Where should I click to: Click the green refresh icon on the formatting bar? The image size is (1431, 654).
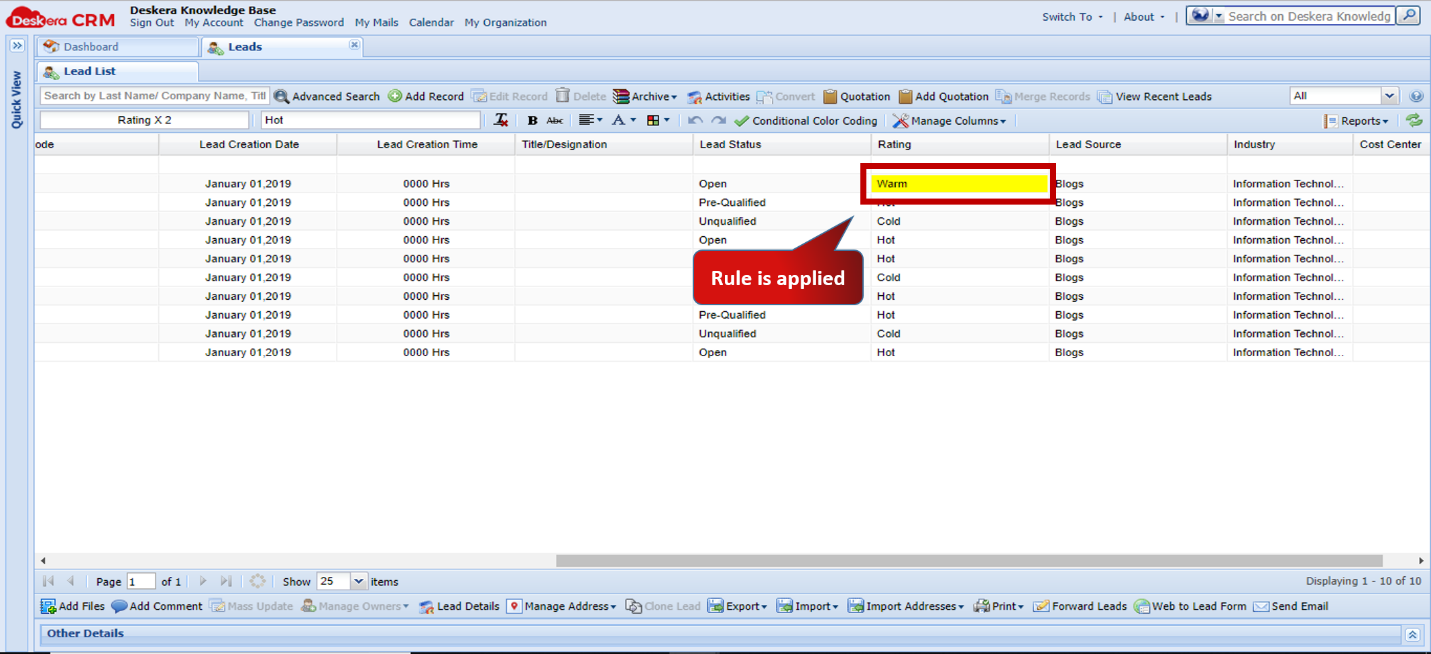1414,120
